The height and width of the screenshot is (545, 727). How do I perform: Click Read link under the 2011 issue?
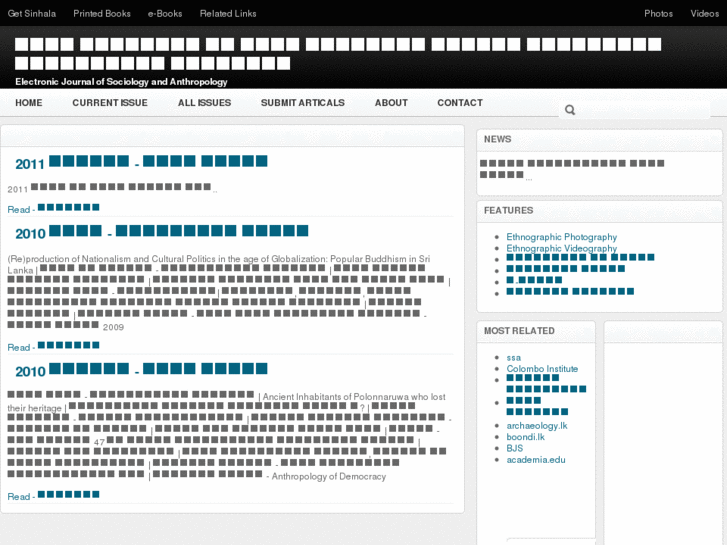coord(53,209)
